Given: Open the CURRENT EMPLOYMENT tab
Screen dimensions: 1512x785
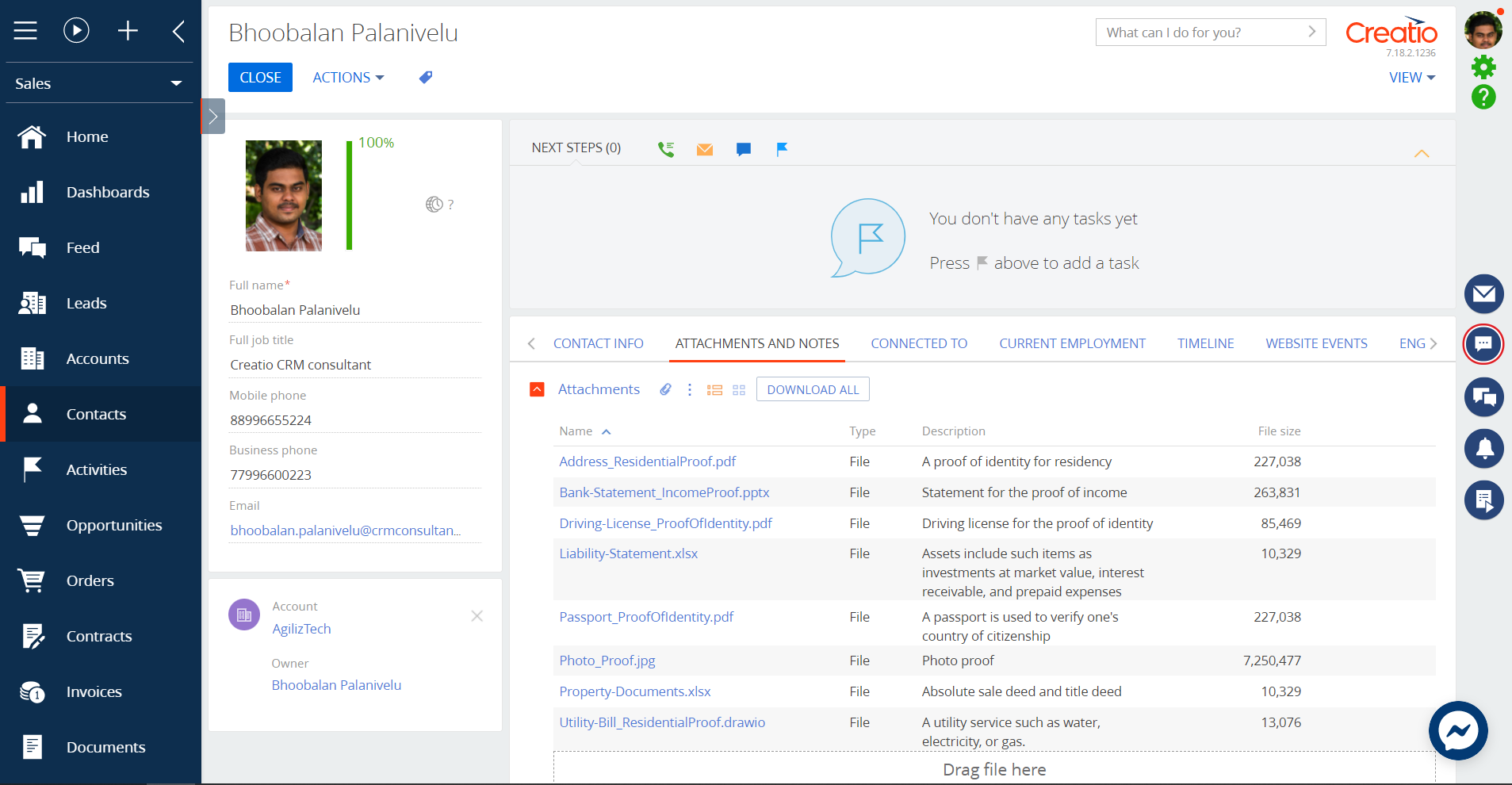Looking at the screenshot, I should (1072, 343).
